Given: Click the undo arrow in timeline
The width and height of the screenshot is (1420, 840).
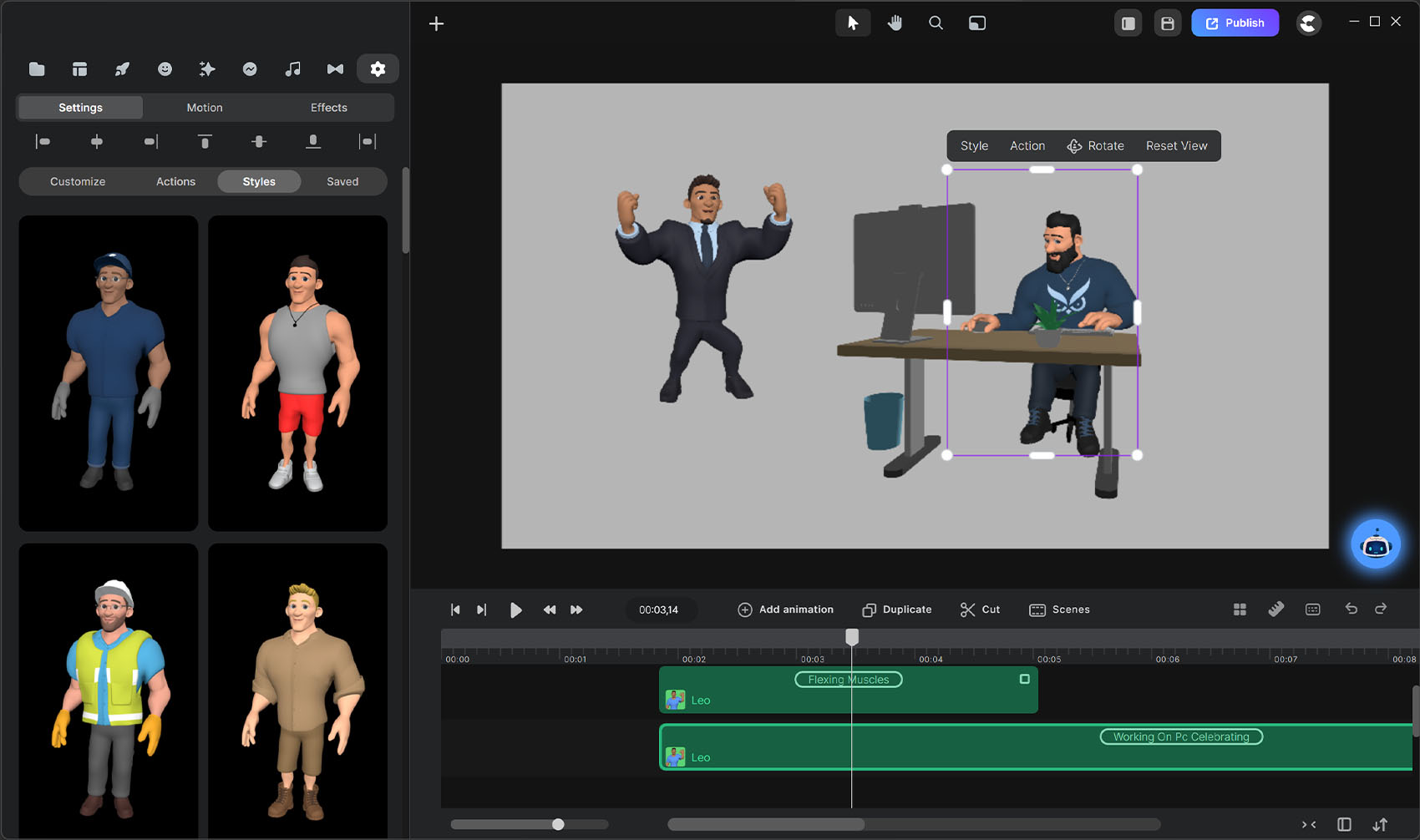Looking at the screenshot, I should [1351, 609].
